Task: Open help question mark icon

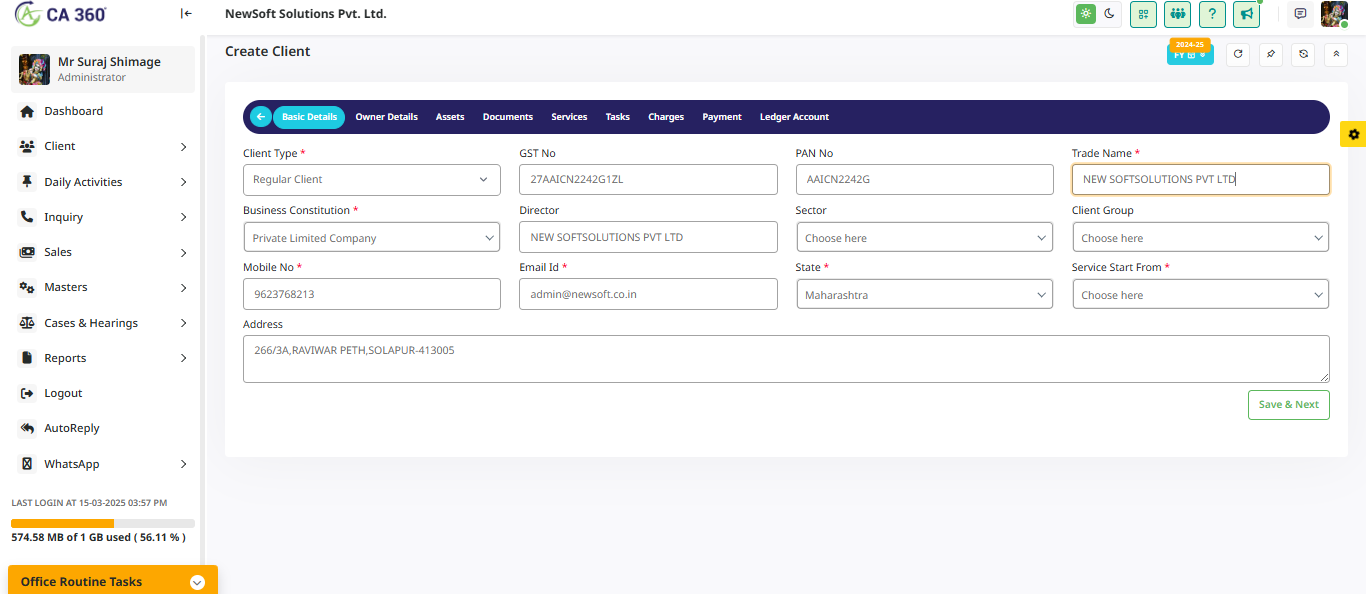Action: (x=1212, y=14)
